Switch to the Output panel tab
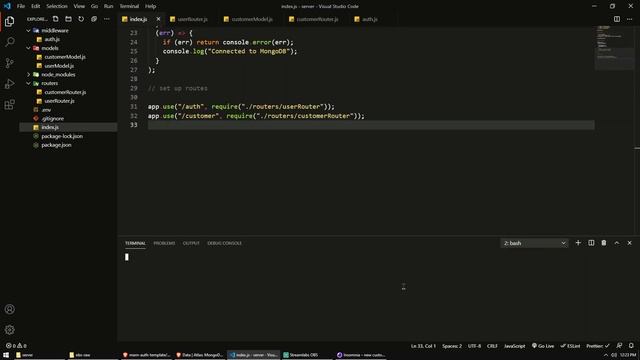 click(191, 243)
